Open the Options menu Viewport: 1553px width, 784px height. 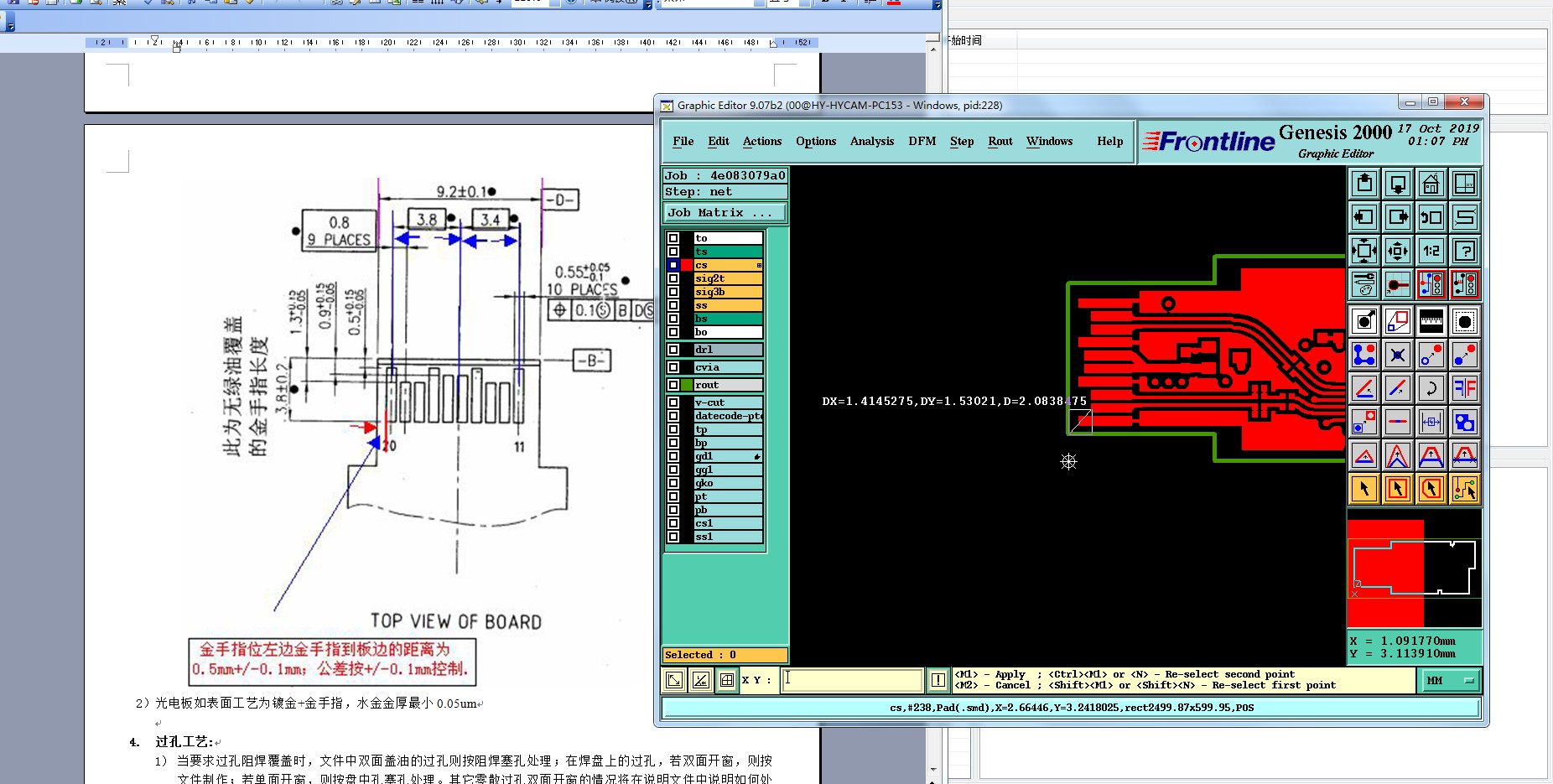tap(816, 142)
